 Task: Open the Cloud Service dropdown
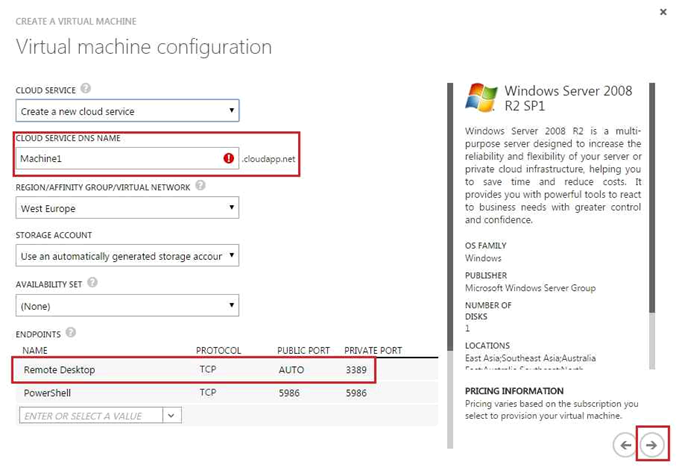[x=127, y=111]
